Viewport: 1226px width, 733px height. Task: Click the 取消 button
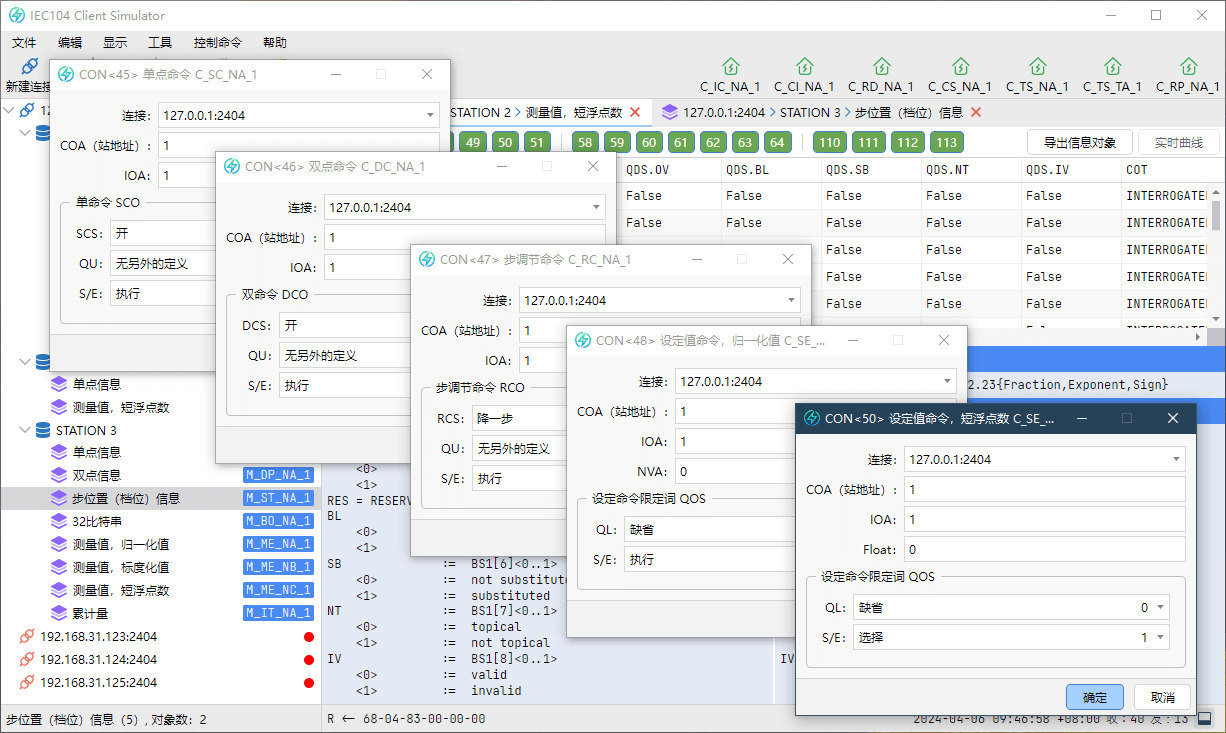[1162, 697]
